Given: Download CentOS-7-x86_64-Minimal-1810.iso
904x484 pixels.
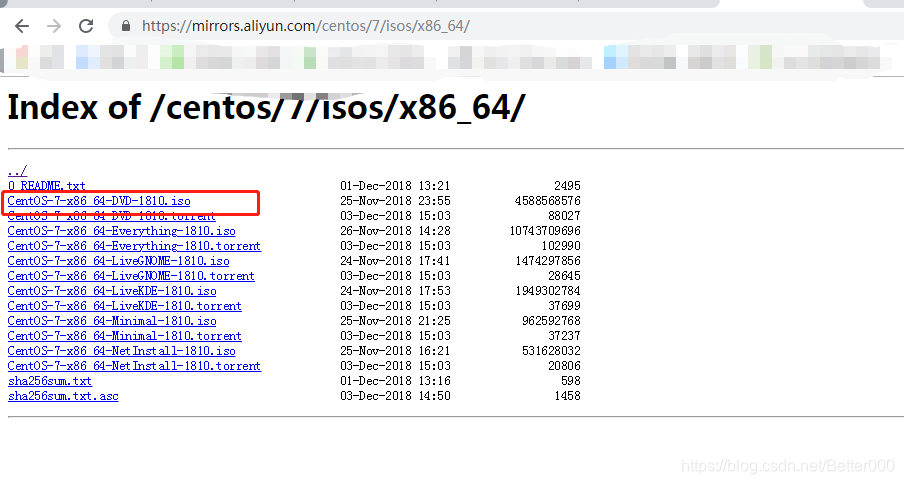Looking at the screenshot, I should tap(112, 321).
